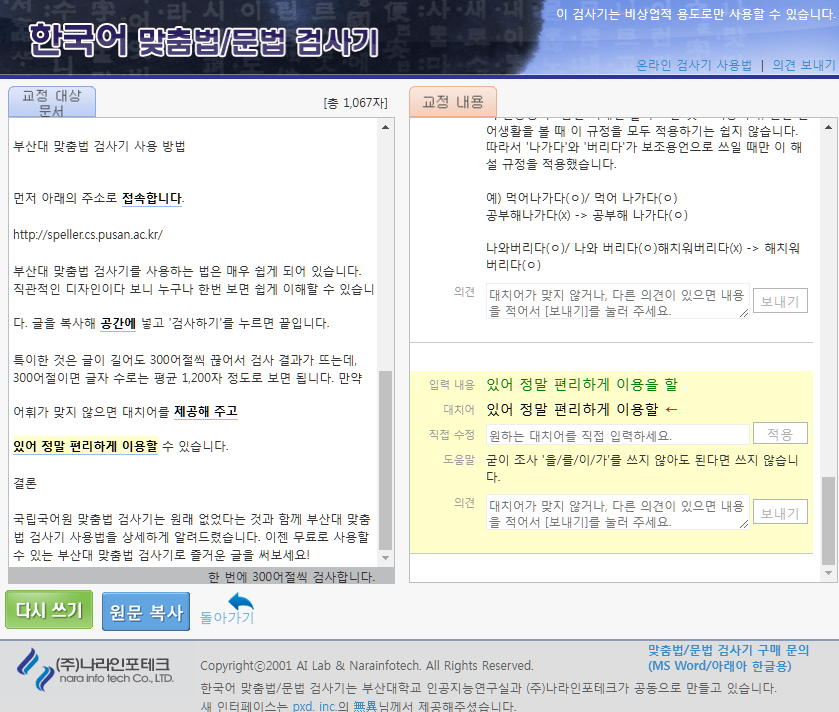Click the scroll-down arrow of the 교정 내용 panel
This screenshot has width=839, height=712.
click(x=828, y=573)
